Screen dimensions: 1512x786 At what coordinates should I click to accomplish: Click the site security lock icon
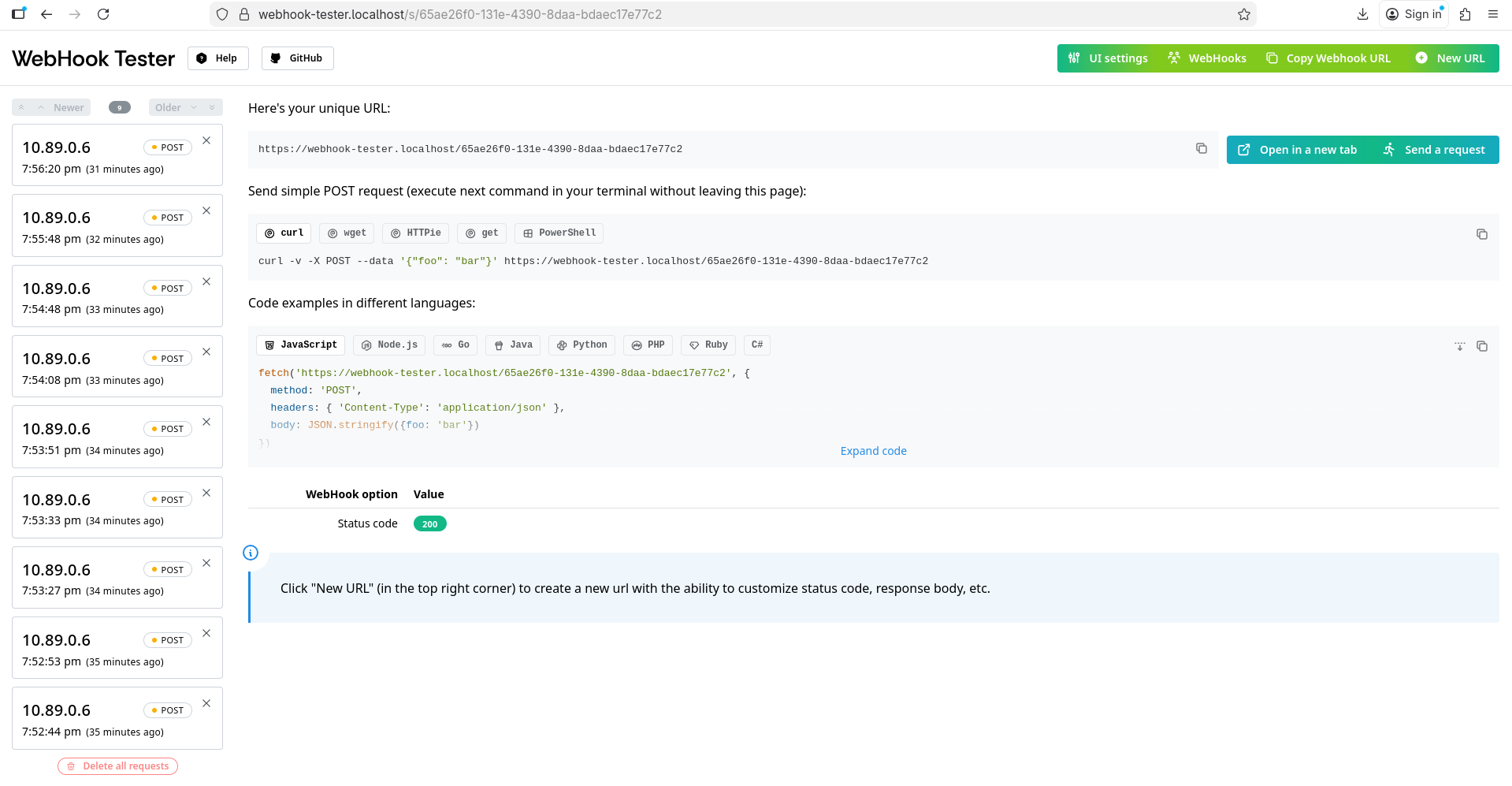(244, 14)
